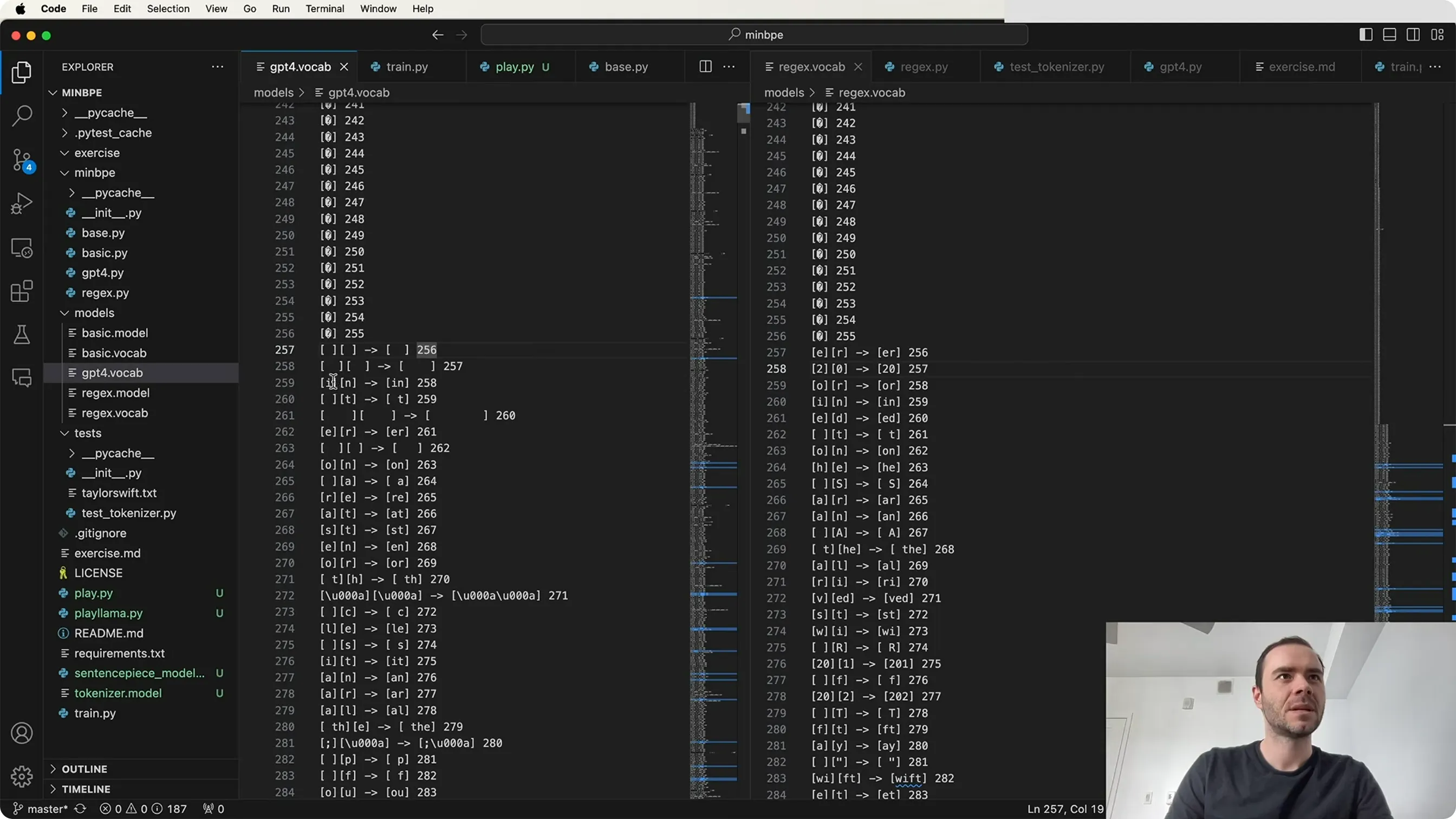Open the Extensions view
This screenshot has height=819, width=1456.
pos(22,291)
